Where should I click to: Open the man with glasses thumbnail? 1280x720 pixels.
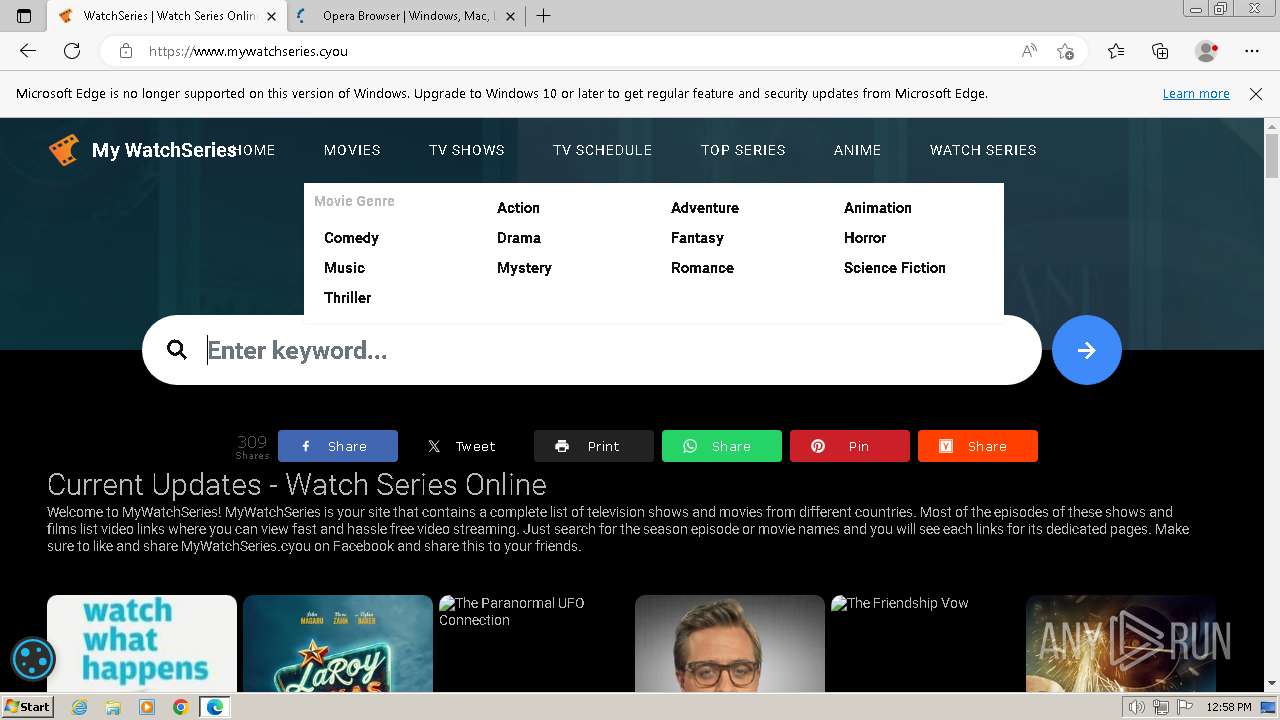tap(730, 643)
